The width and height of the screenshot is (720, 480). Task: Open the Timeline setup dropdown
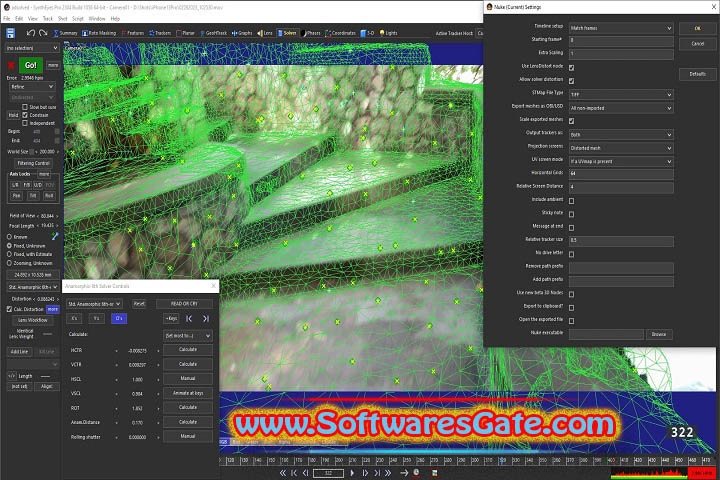tap(621, 28)
